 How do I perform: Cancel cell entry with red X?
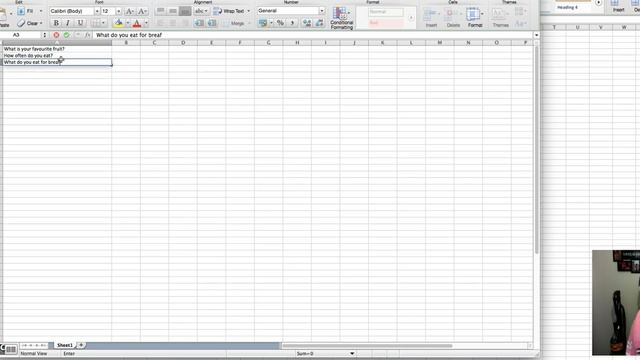point(56,35)
